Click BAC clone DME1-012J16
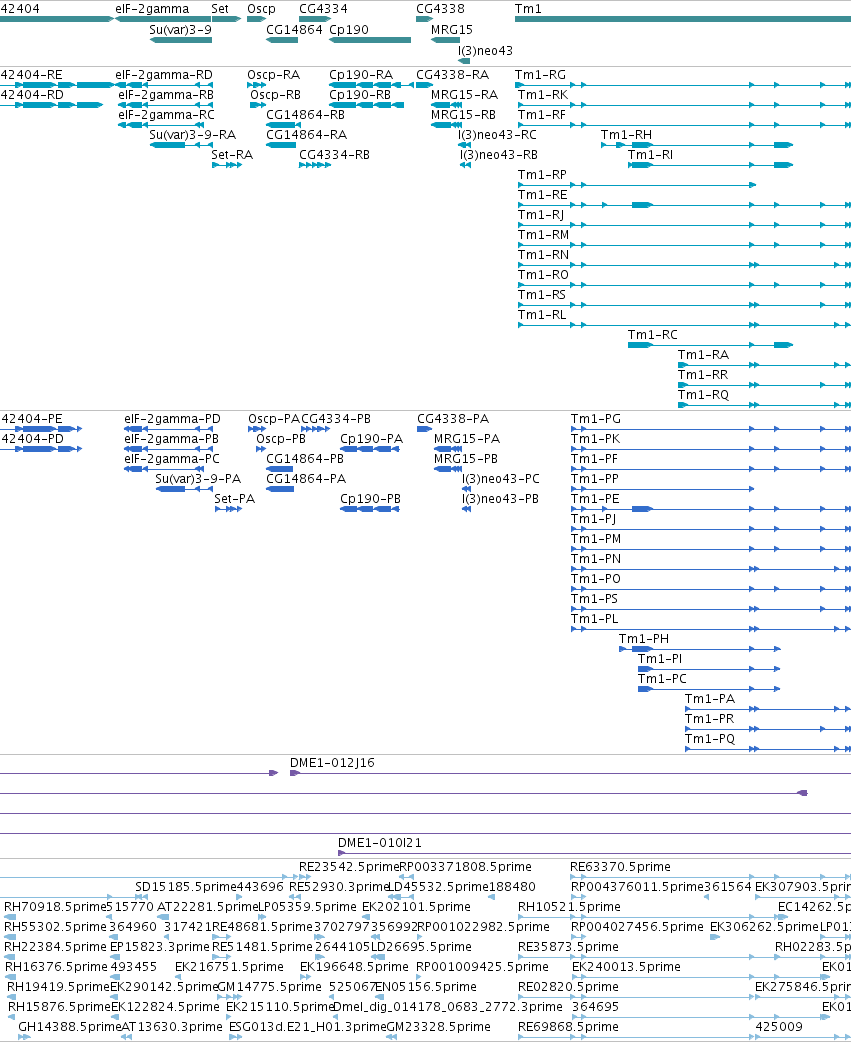The height and width of the screenshot is (1042, 851). click(x=332, y=763)
